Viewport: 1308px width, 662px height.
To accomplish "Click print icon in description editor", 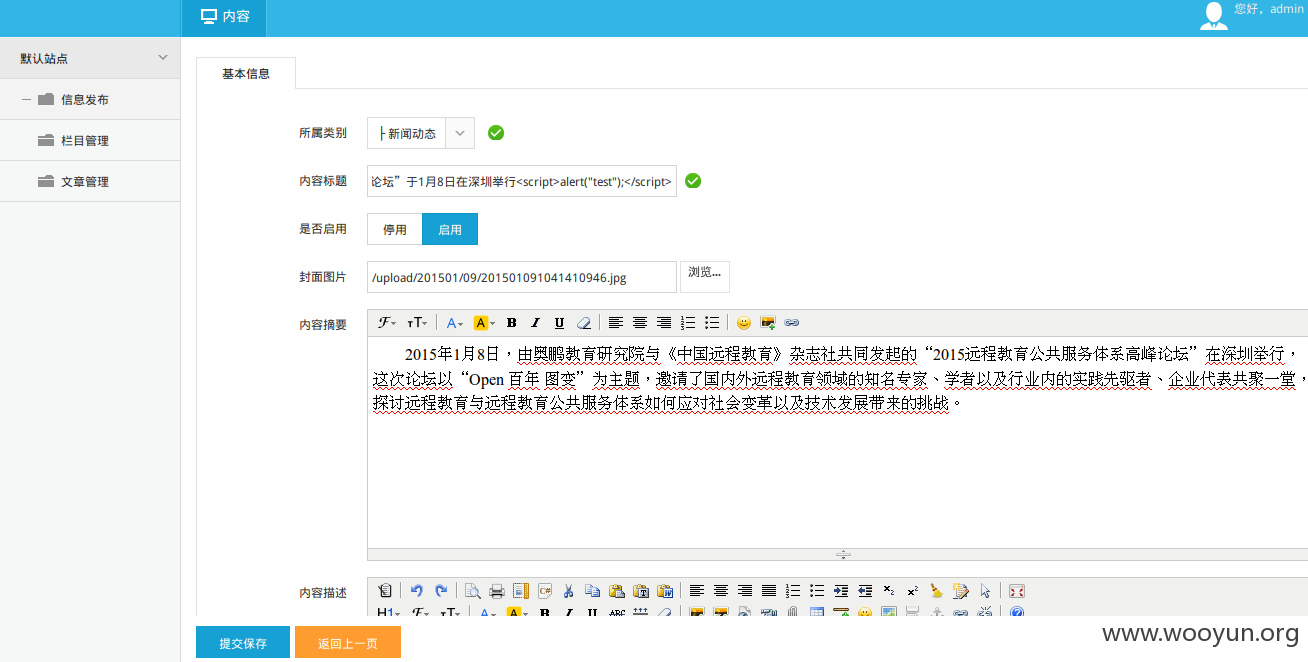I will (497, 591).
